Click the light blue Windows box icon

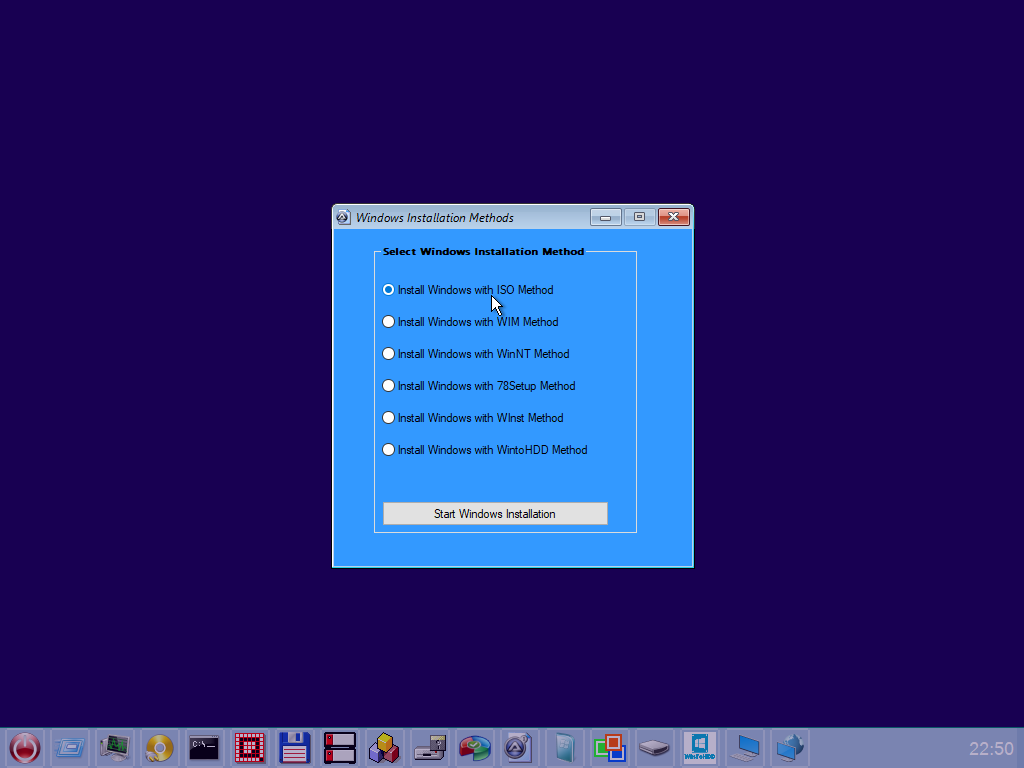[x=564, y=748]
